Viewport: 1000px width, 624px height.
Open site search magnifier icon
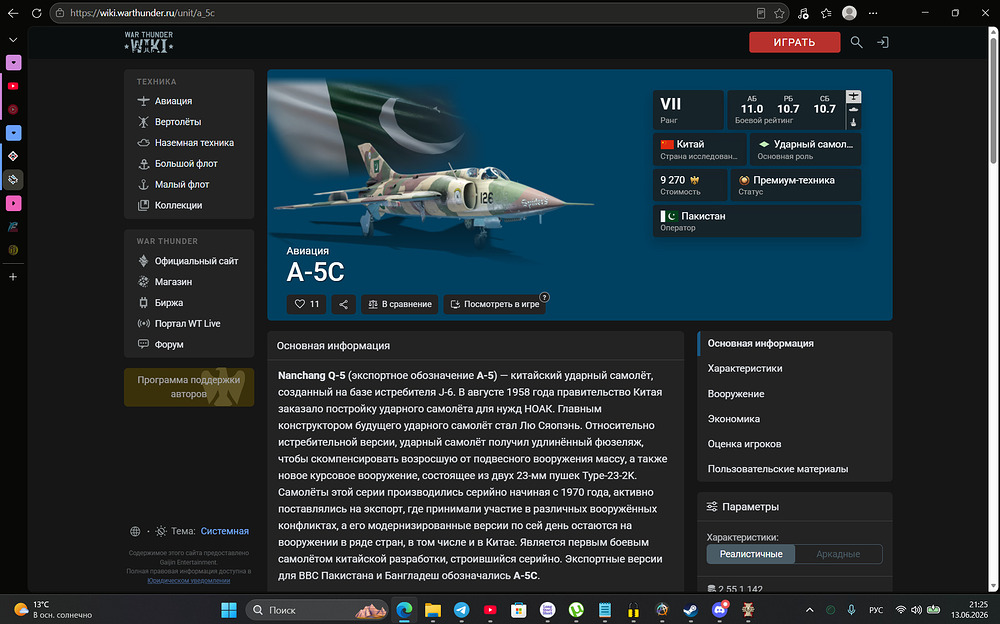[857, 42]
